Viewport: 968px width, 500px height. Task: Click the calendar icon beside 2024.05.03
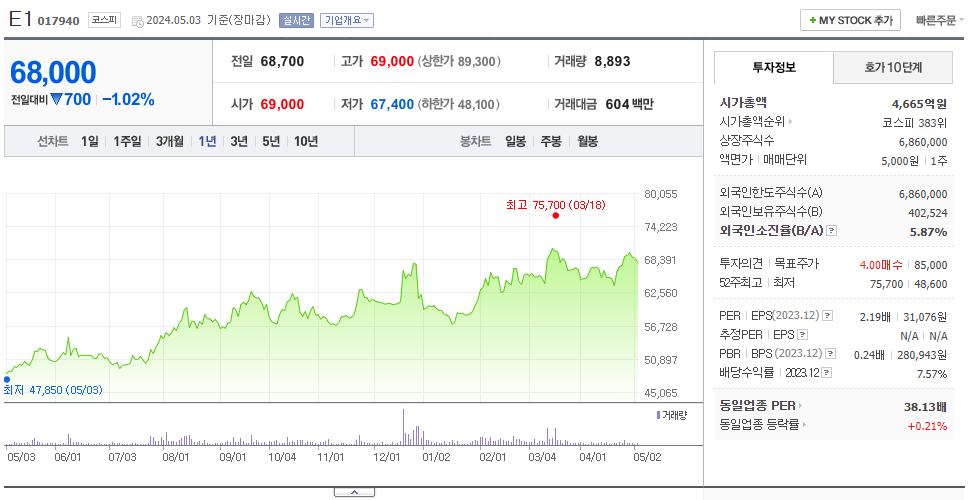point(138,21)
